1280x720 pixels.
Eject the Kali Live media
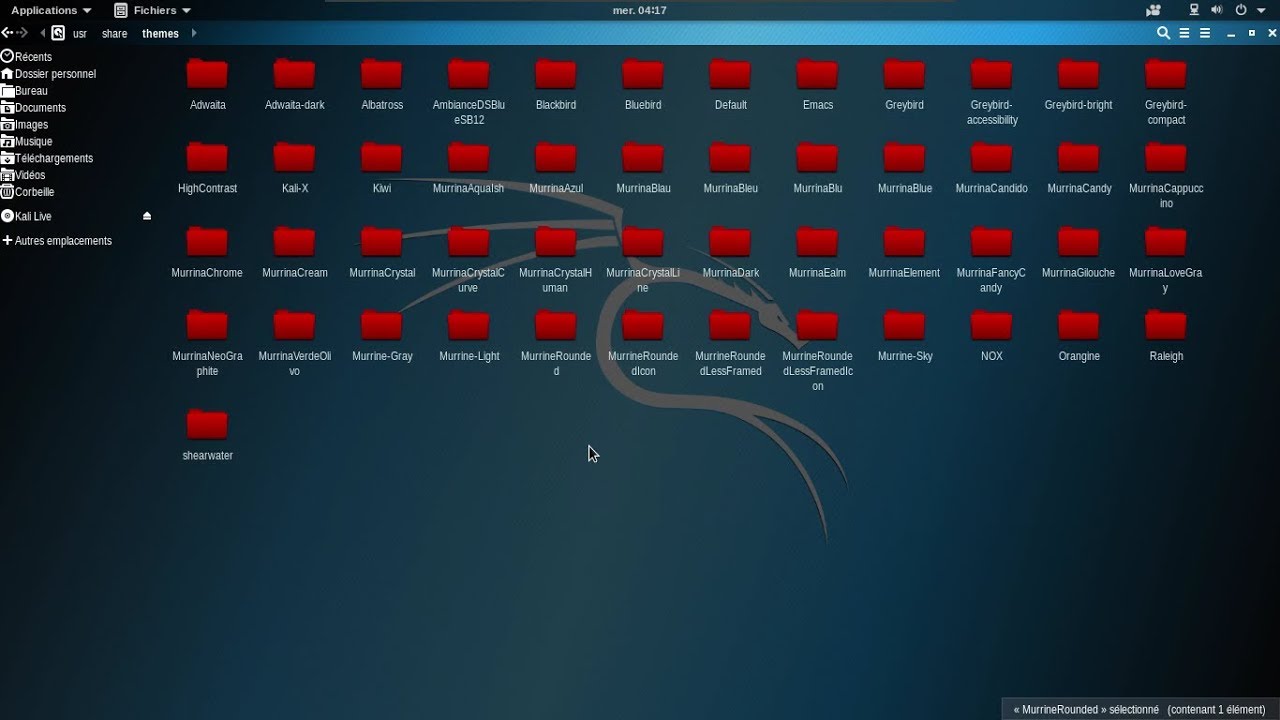[146, 215]
